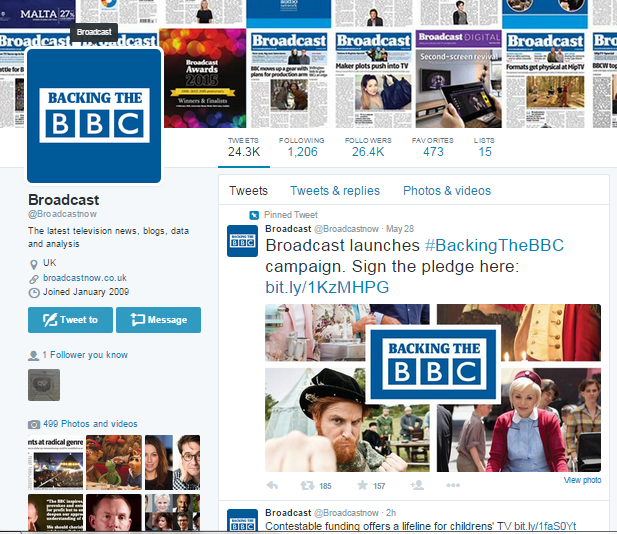Click the Broadcast Digital Second-screen revival cover
This screenshot has height=534, width=617.
(x=458, y=79)
